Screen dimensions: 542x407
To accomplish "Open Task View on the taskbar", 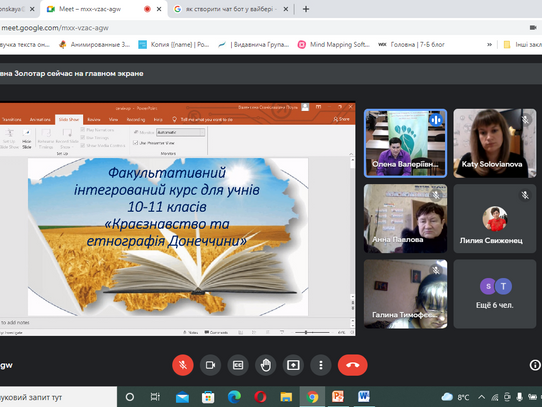I will pyautogui.click(x=156, y=397).
